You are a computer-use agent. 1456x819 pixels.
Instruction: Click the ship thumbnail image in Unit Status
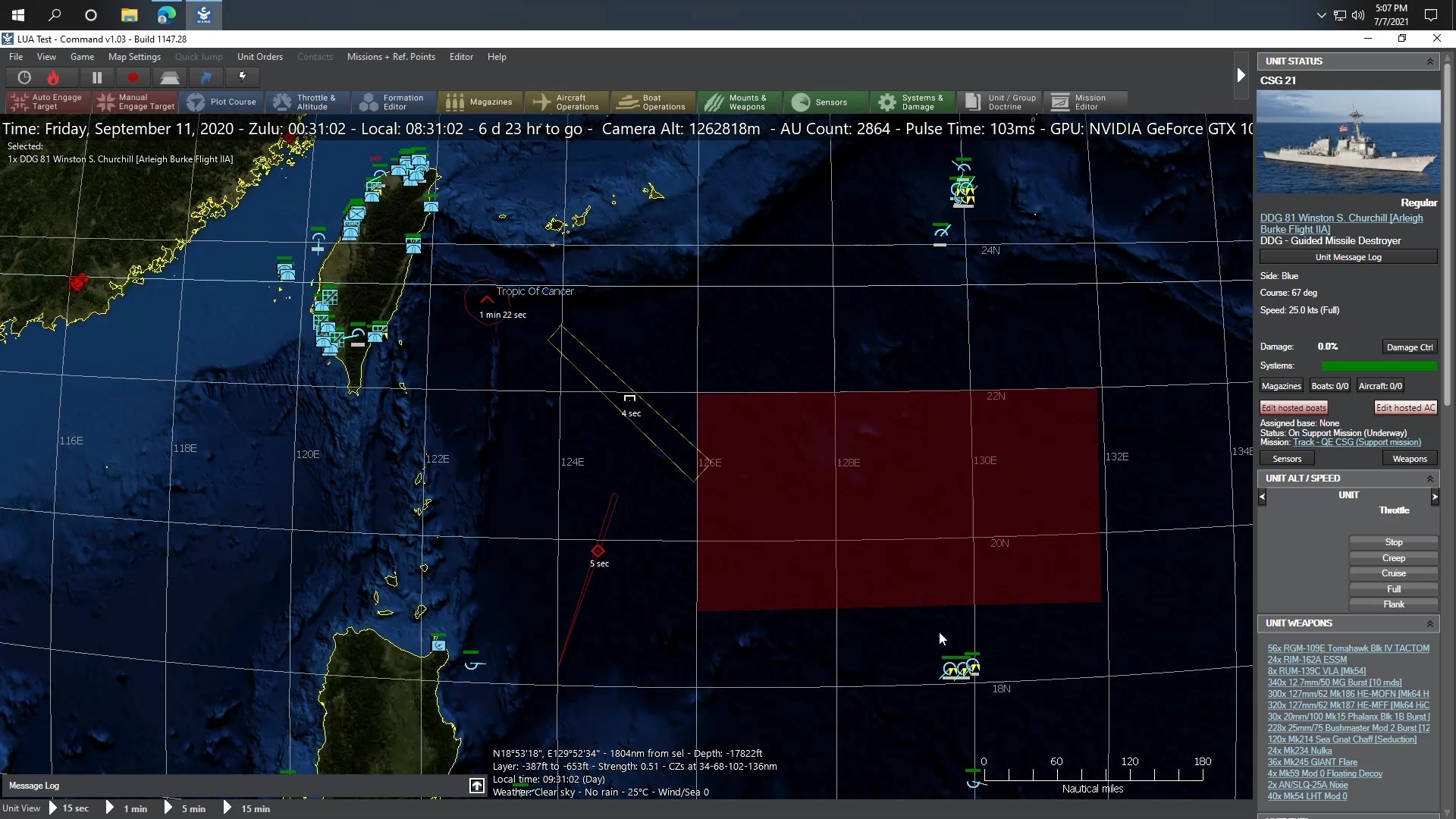(x=1348, y=143)
